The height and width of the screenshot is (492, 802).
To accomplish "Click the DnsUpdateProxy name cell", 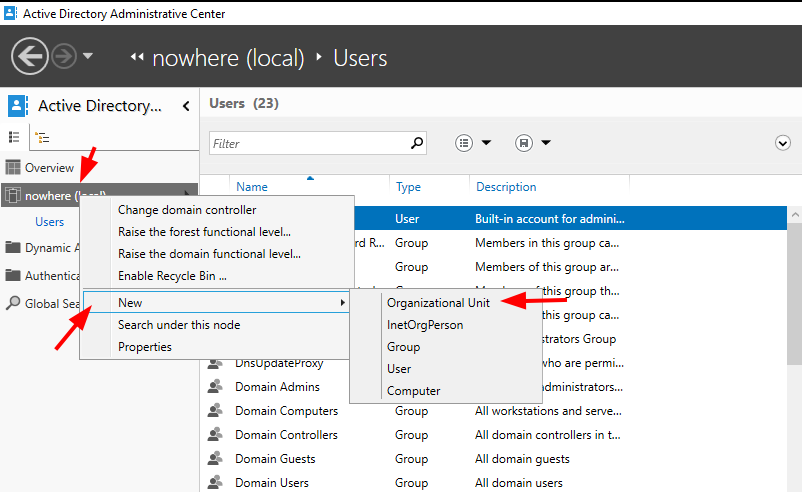I will (x=279, y=364).
